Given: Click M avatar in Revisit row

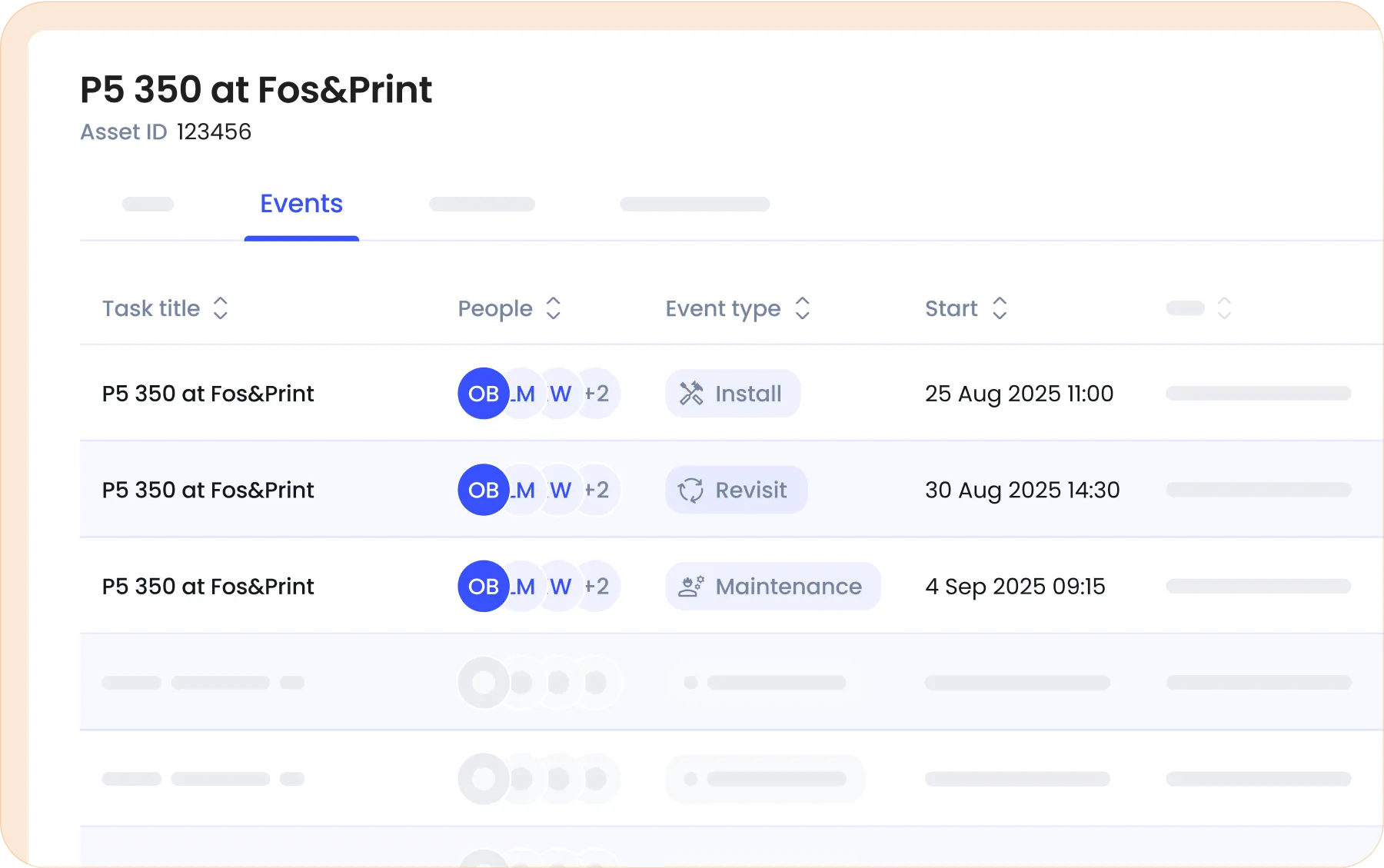Looking at the screenshot, I should (526, 490).
